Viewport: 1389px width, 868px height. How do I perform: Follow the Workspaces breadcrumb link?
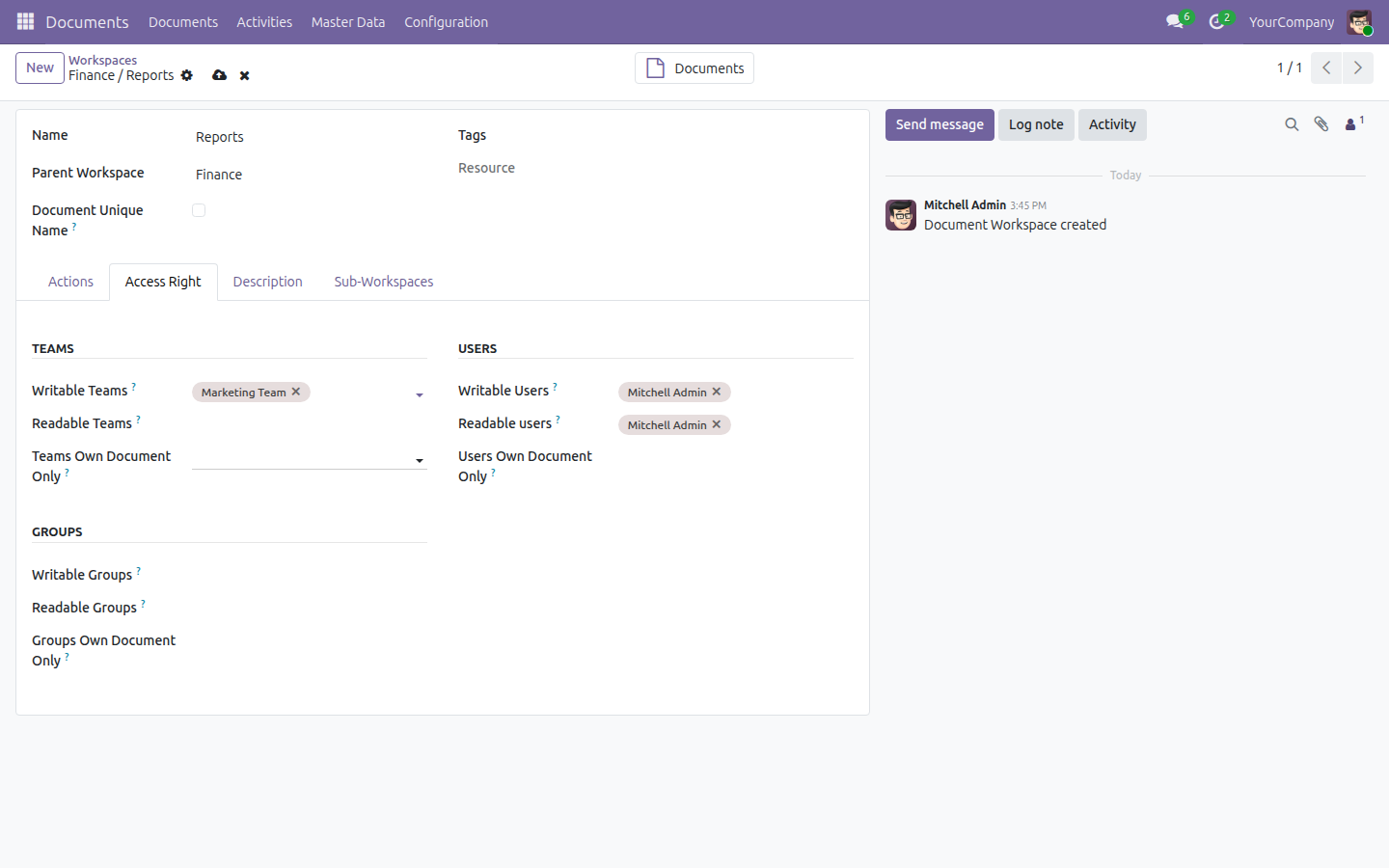click(102, 60)
